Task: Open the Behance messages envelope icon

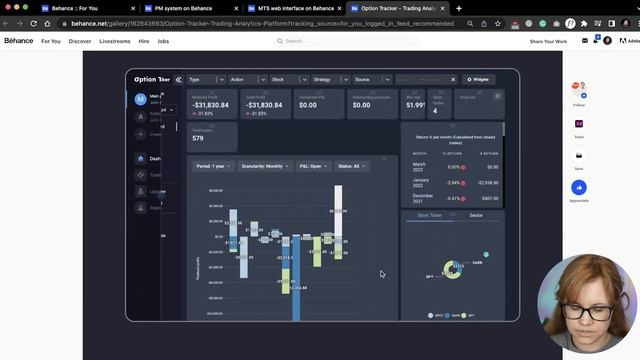Action: [x=585, y=41]
